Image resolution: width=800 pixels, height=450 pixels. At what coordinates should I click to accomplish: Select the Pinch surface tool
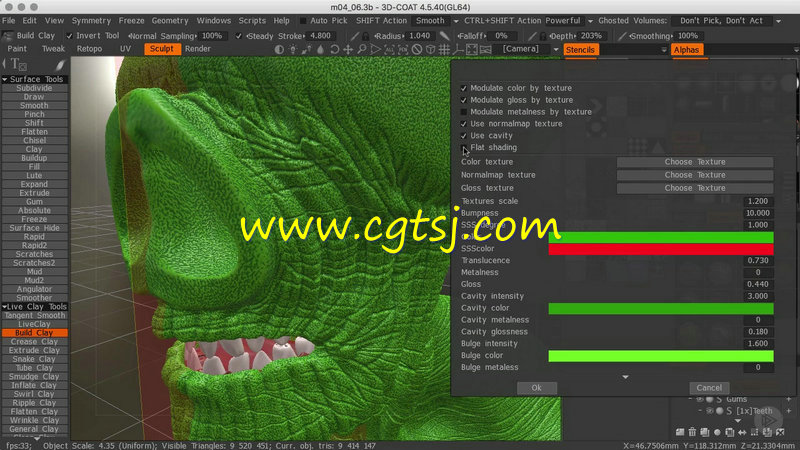(34, 114)
